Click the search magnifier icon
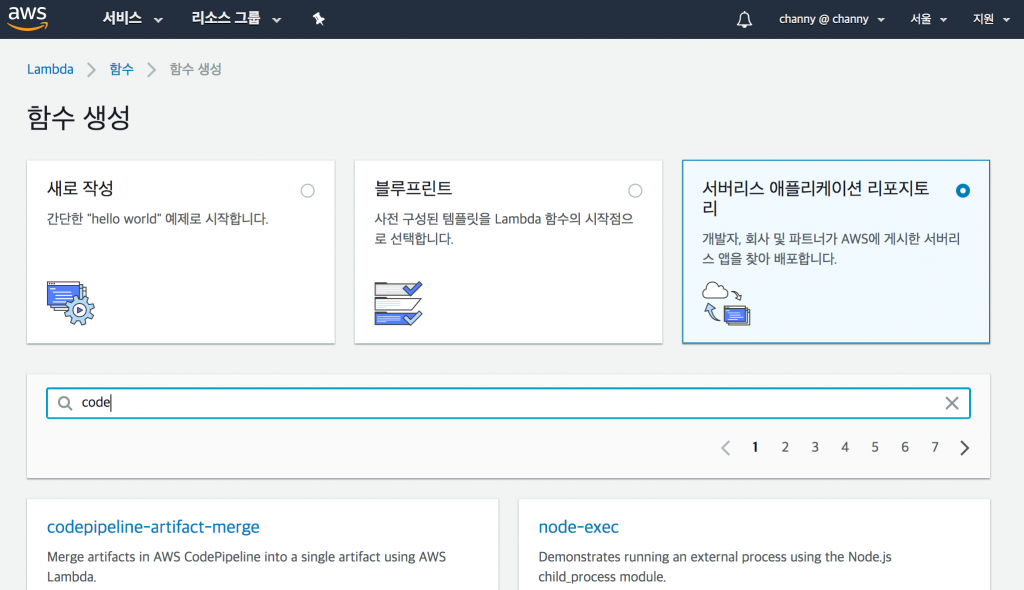Screen dimensions: 1024x590 (65, 403)
